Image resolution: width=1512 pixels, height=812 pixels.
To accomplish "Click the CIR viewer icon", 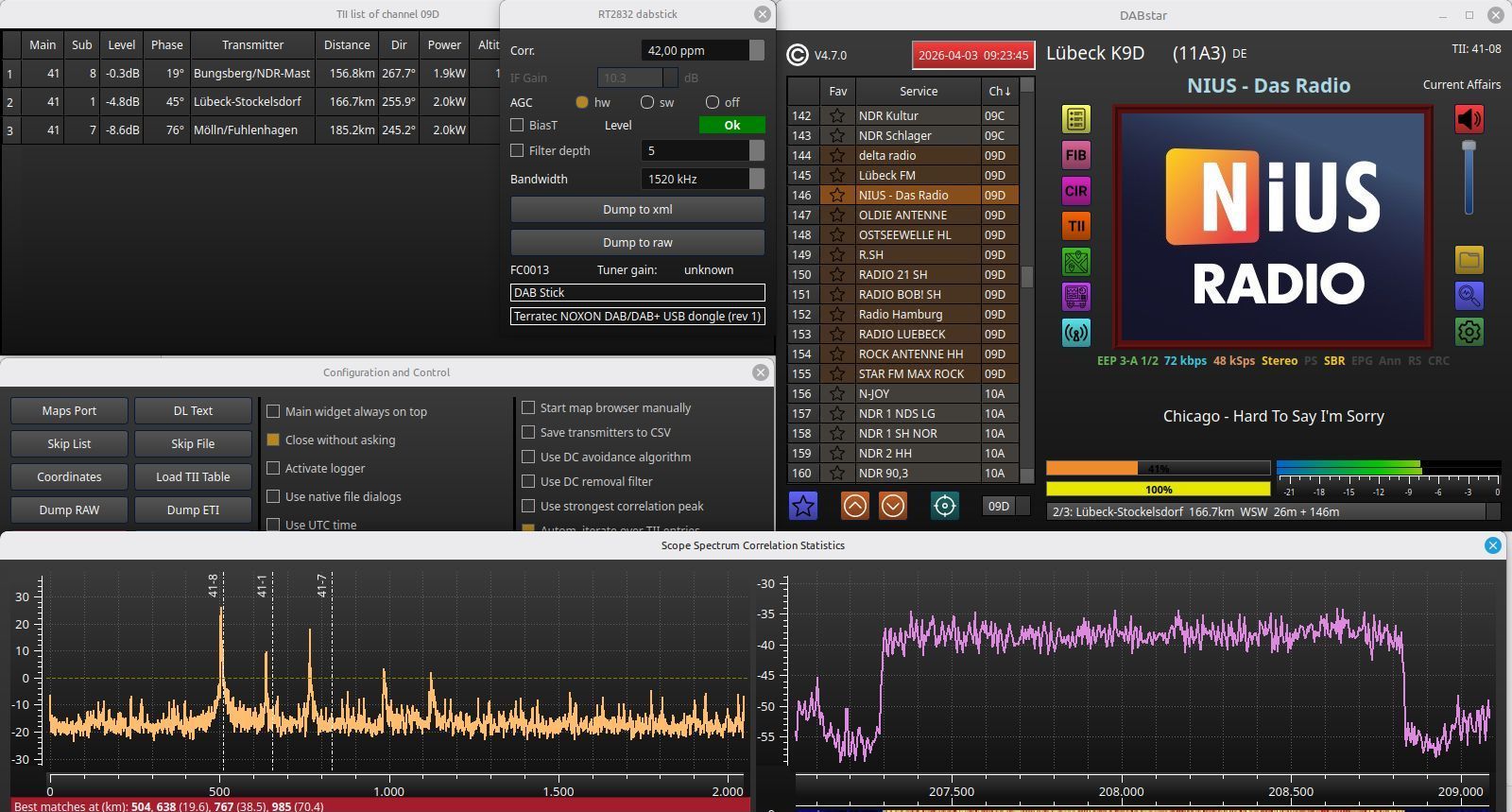I will coord(1075,191).
